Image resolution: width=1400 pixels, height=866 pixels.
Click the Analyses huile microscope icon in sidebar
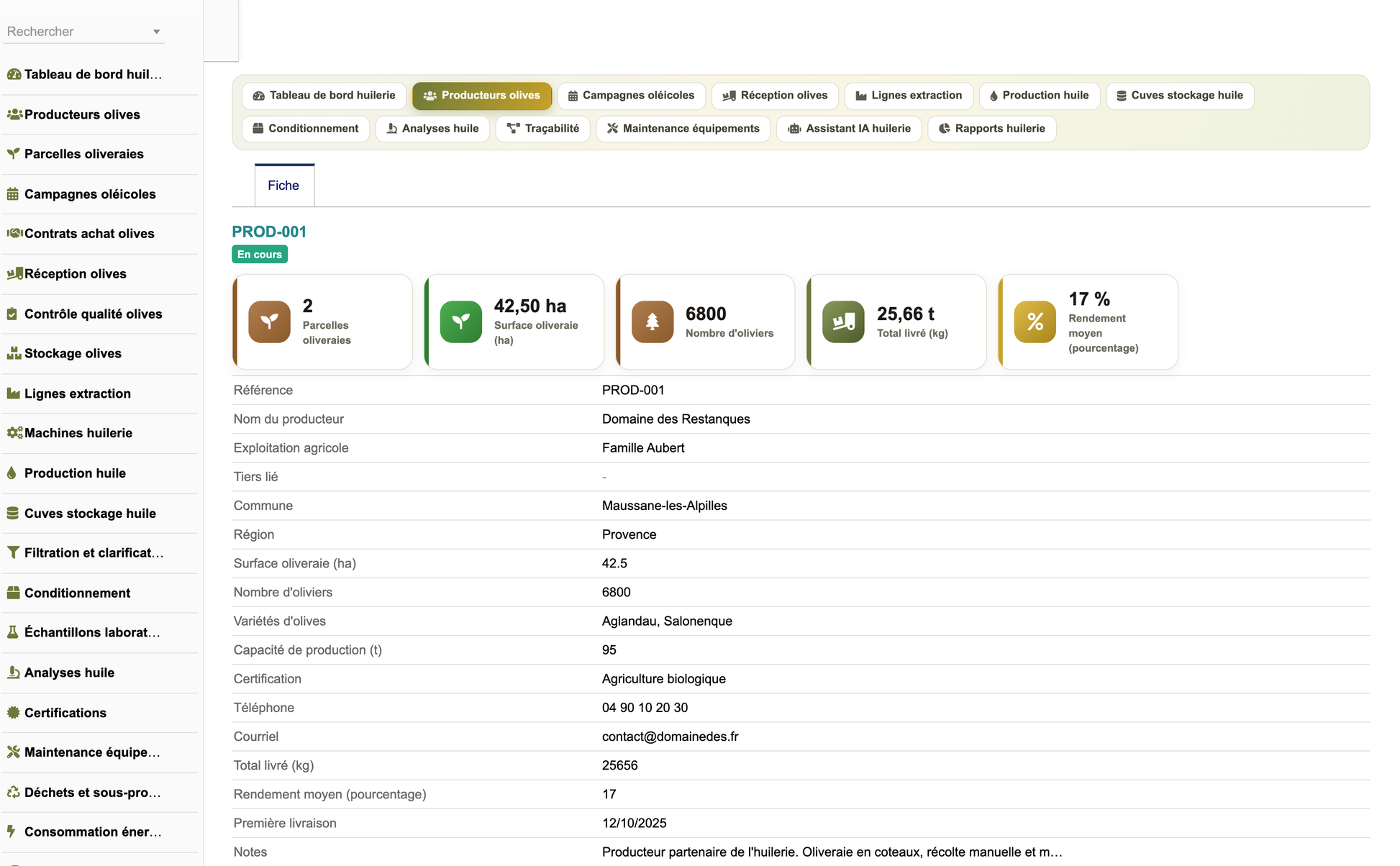[13, 673]
